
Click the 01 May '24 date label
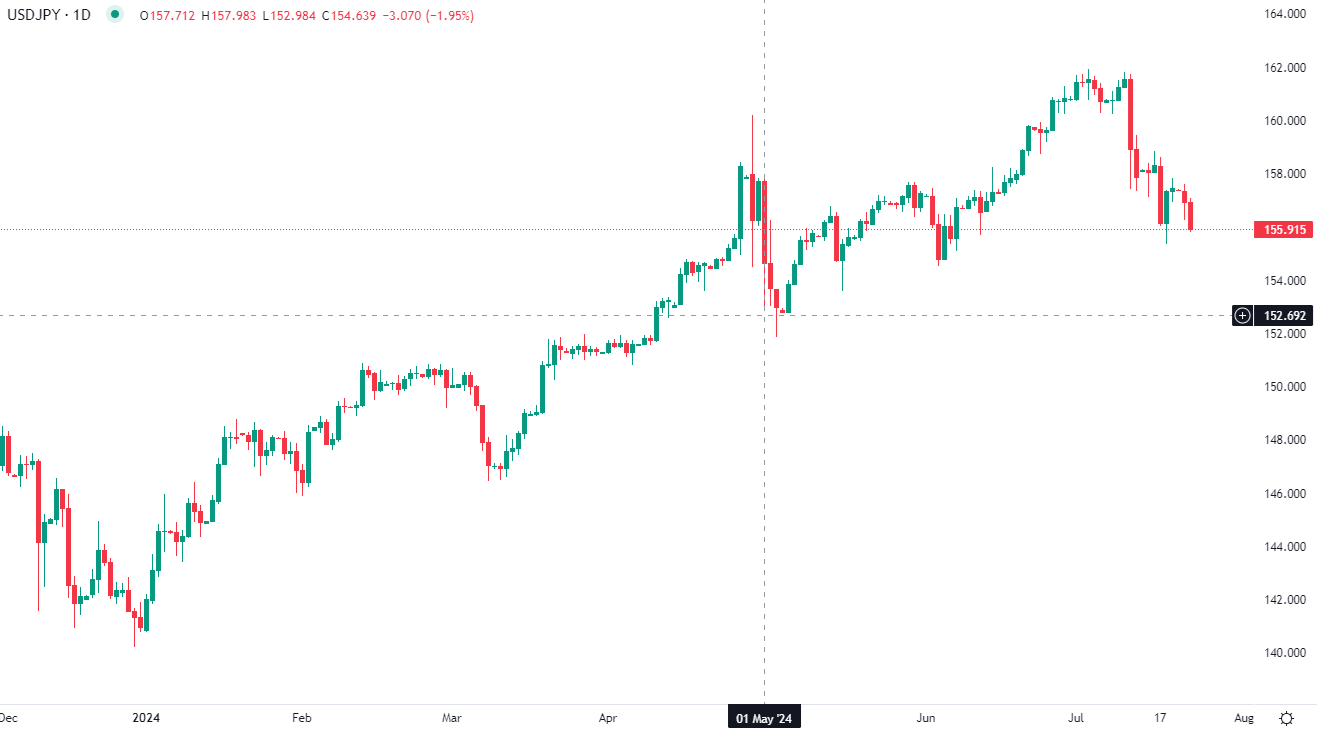point(764,718)
